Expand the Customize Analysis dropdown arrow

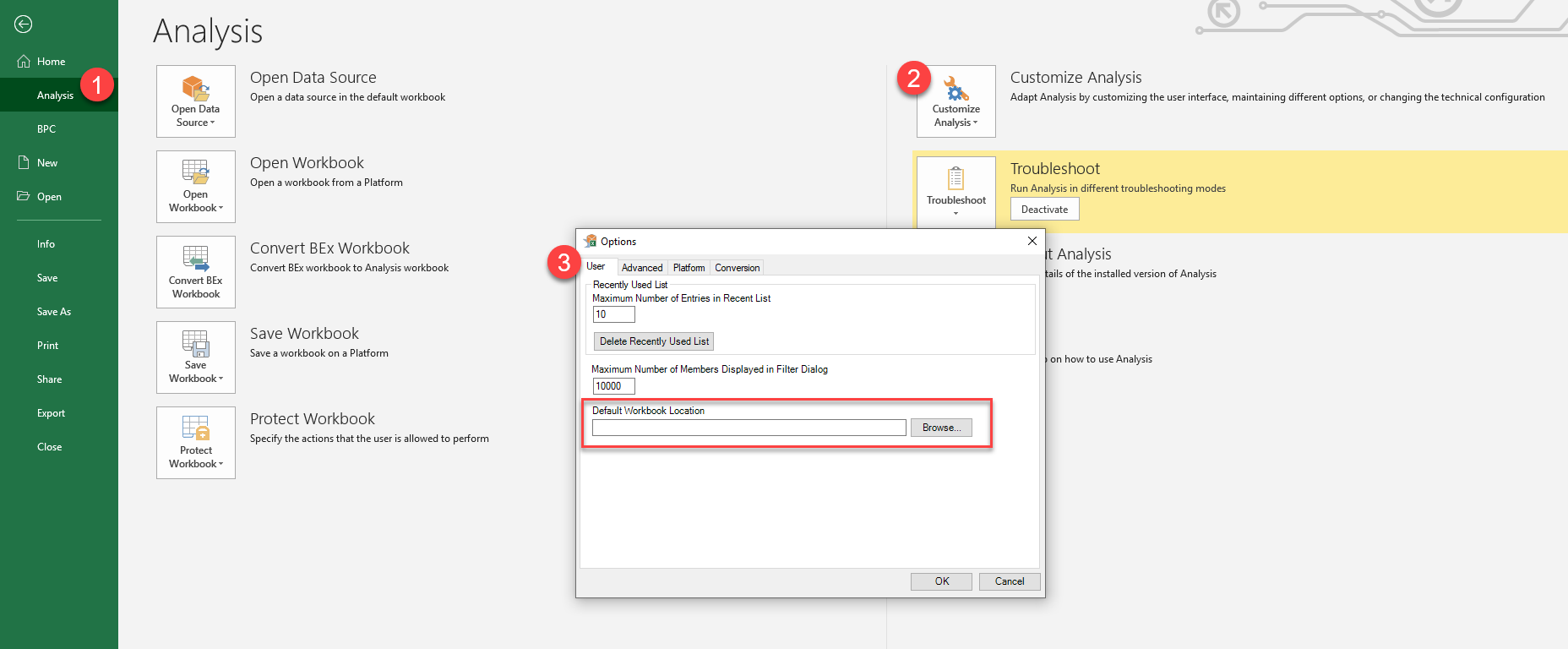tap(976, 123)
